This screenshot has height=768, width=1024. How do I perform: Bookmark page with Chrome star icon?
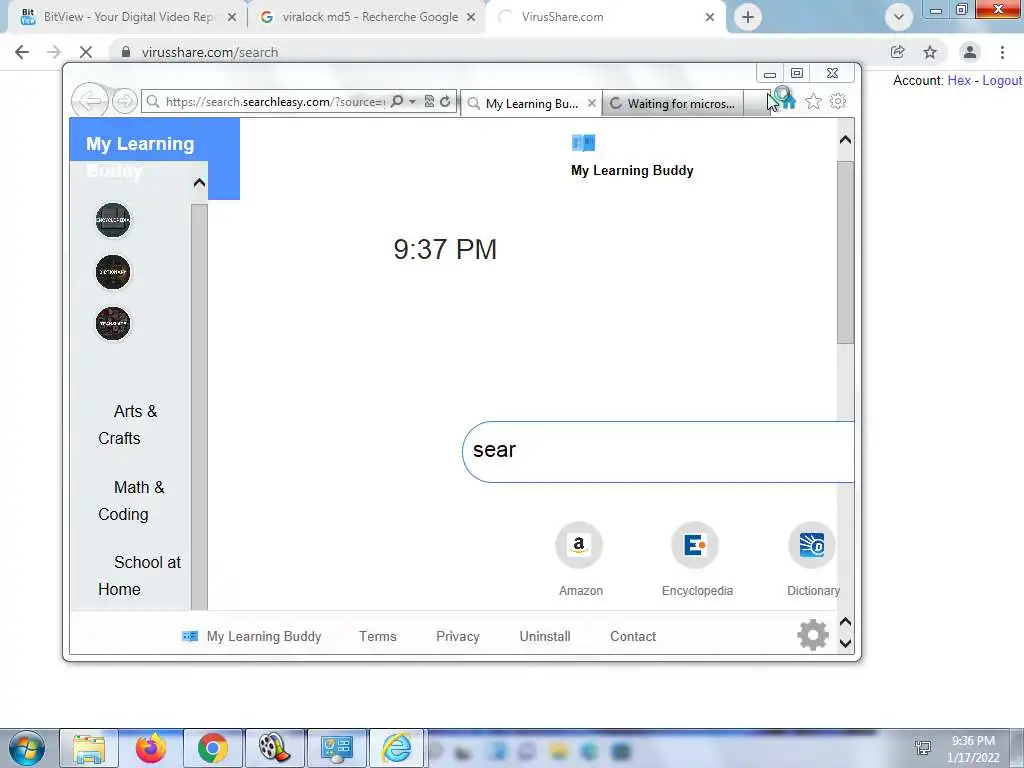(x=930, y=52)
